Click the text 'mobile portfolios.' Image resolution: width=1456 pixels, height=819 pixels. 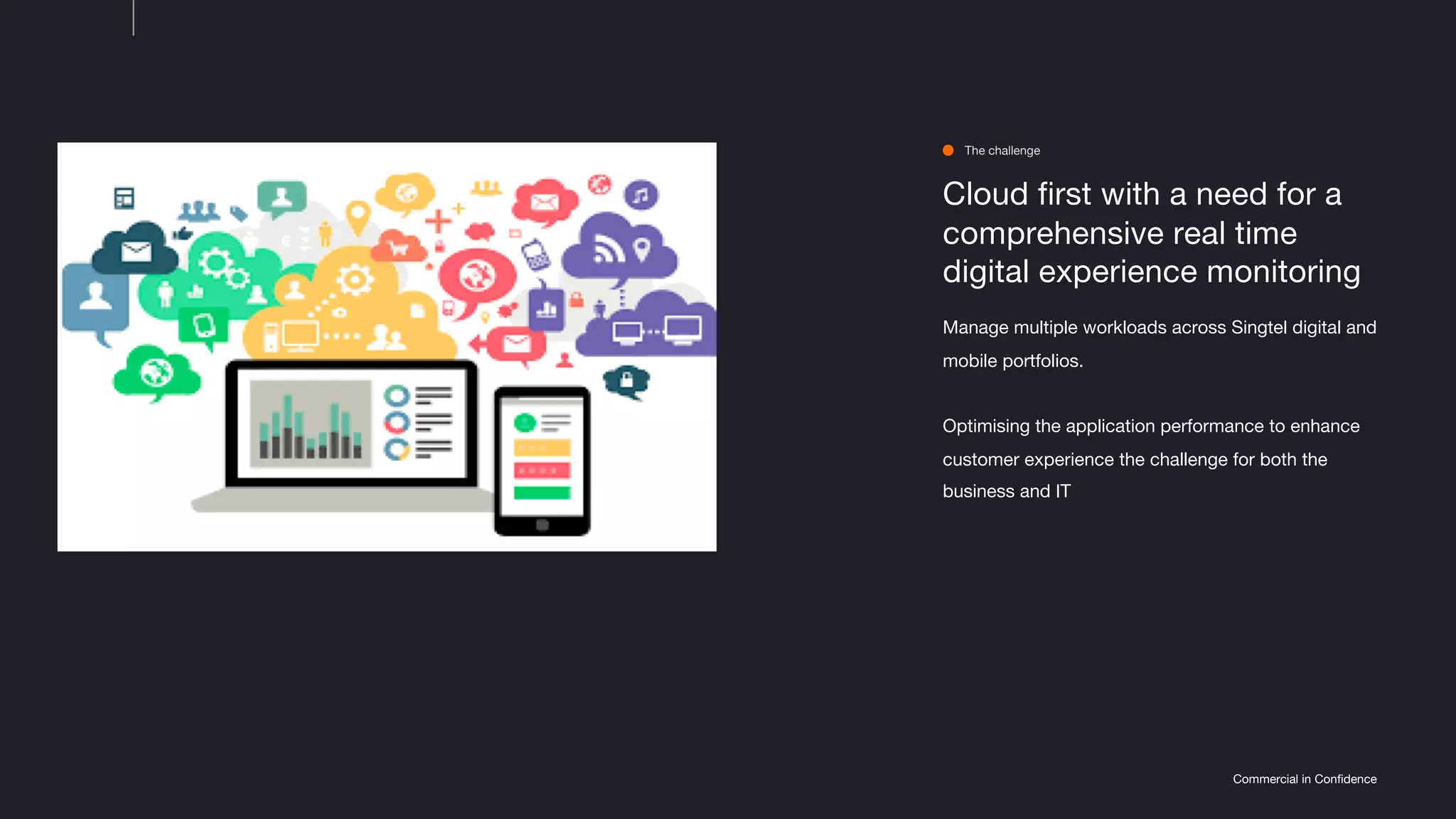(x=1013, y=361)
